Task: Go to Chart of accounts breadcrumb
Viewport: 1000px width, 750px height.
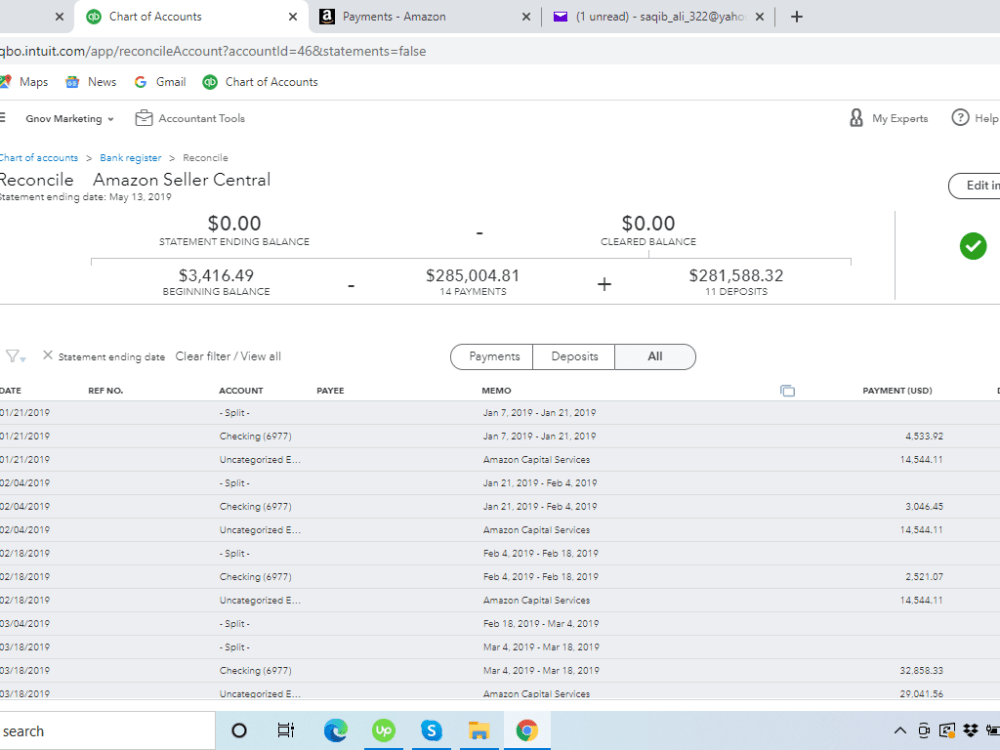Action: (39, 158)
